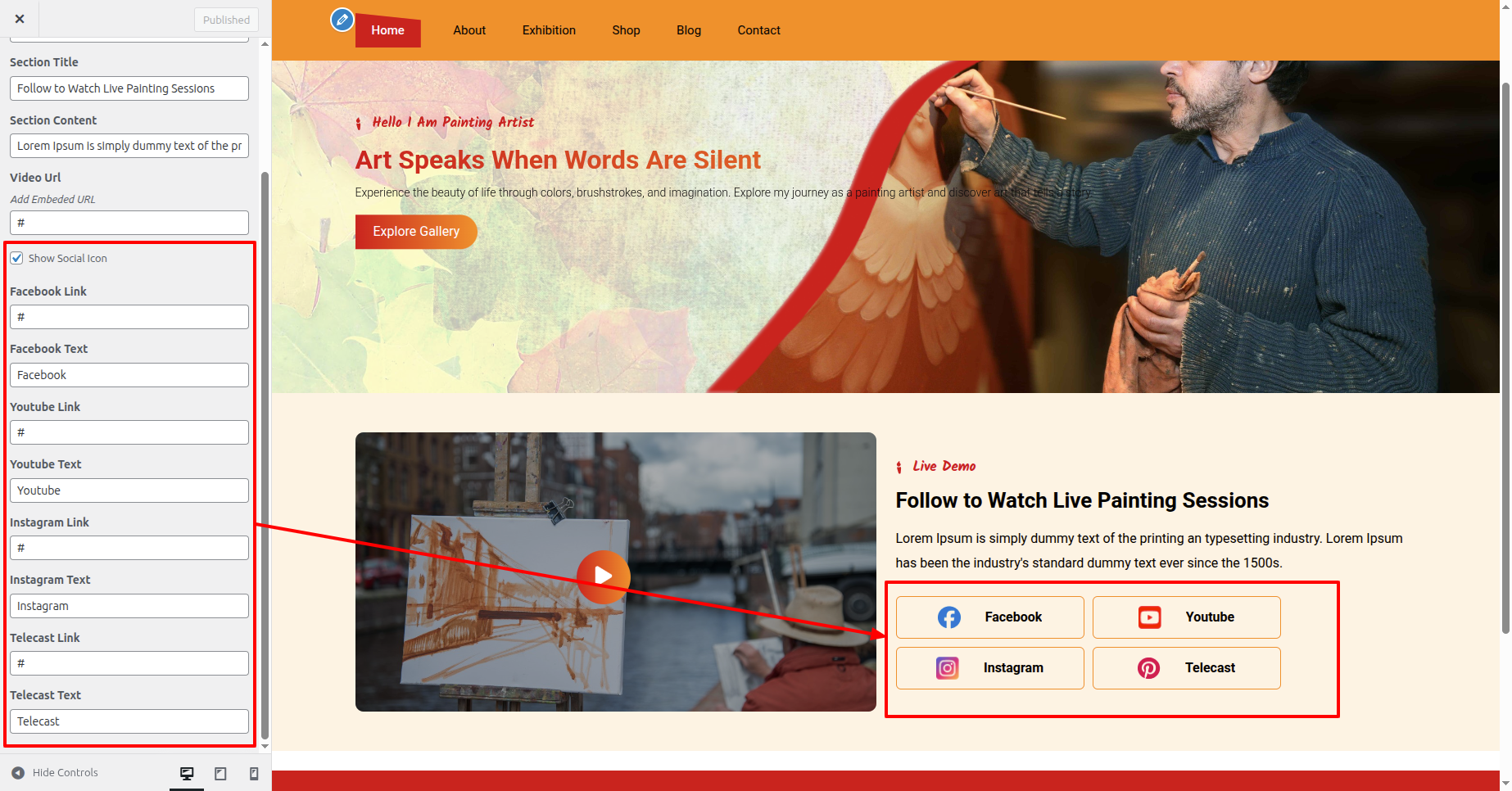
Task: Click the Published button
Action: click(x=226, y=20)
